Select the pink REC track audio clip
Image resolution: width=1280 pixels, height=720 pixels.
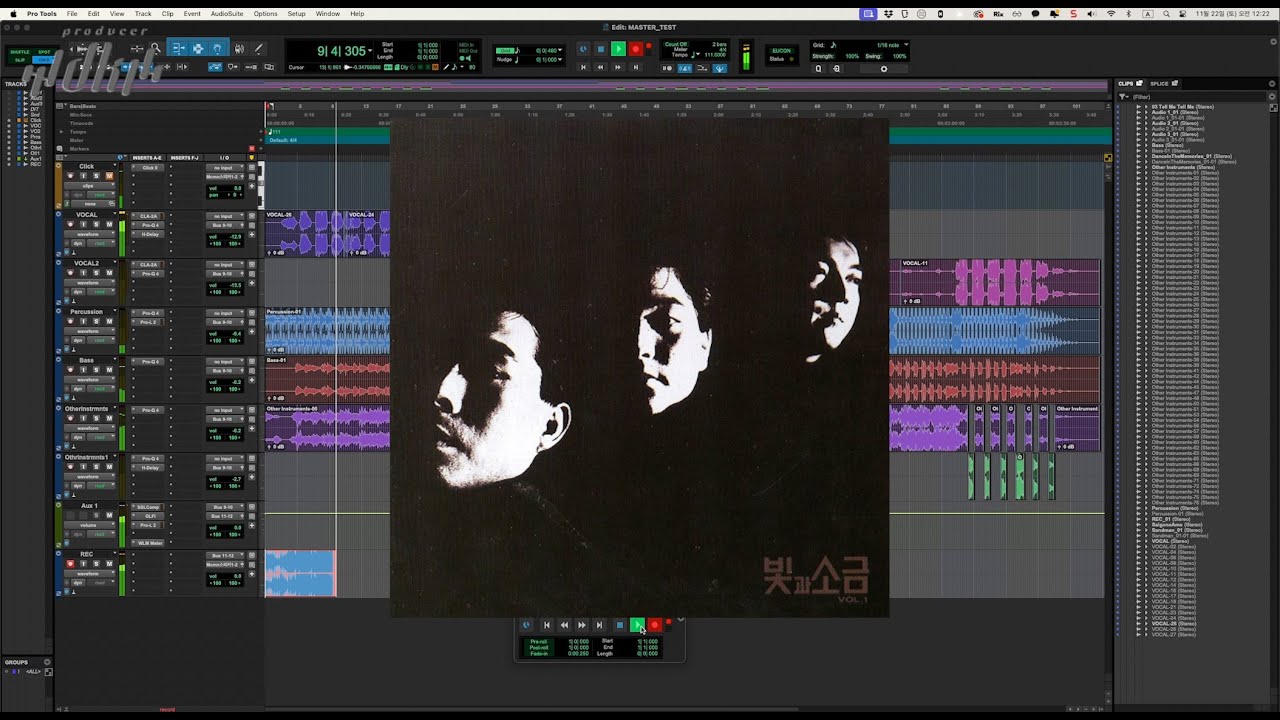[x=301, y=573]
